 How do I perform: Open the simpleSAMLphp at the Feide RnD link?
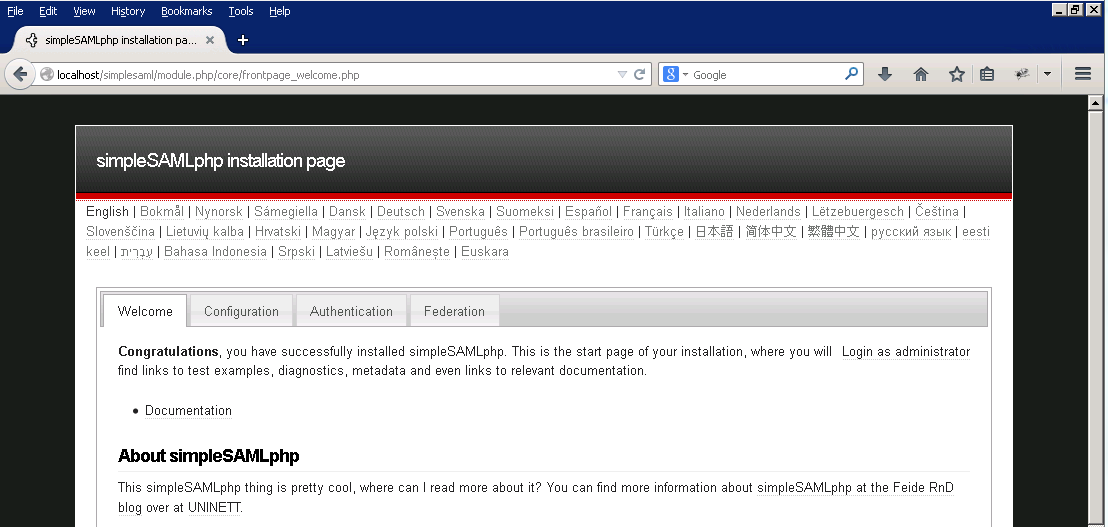(856, 487)
